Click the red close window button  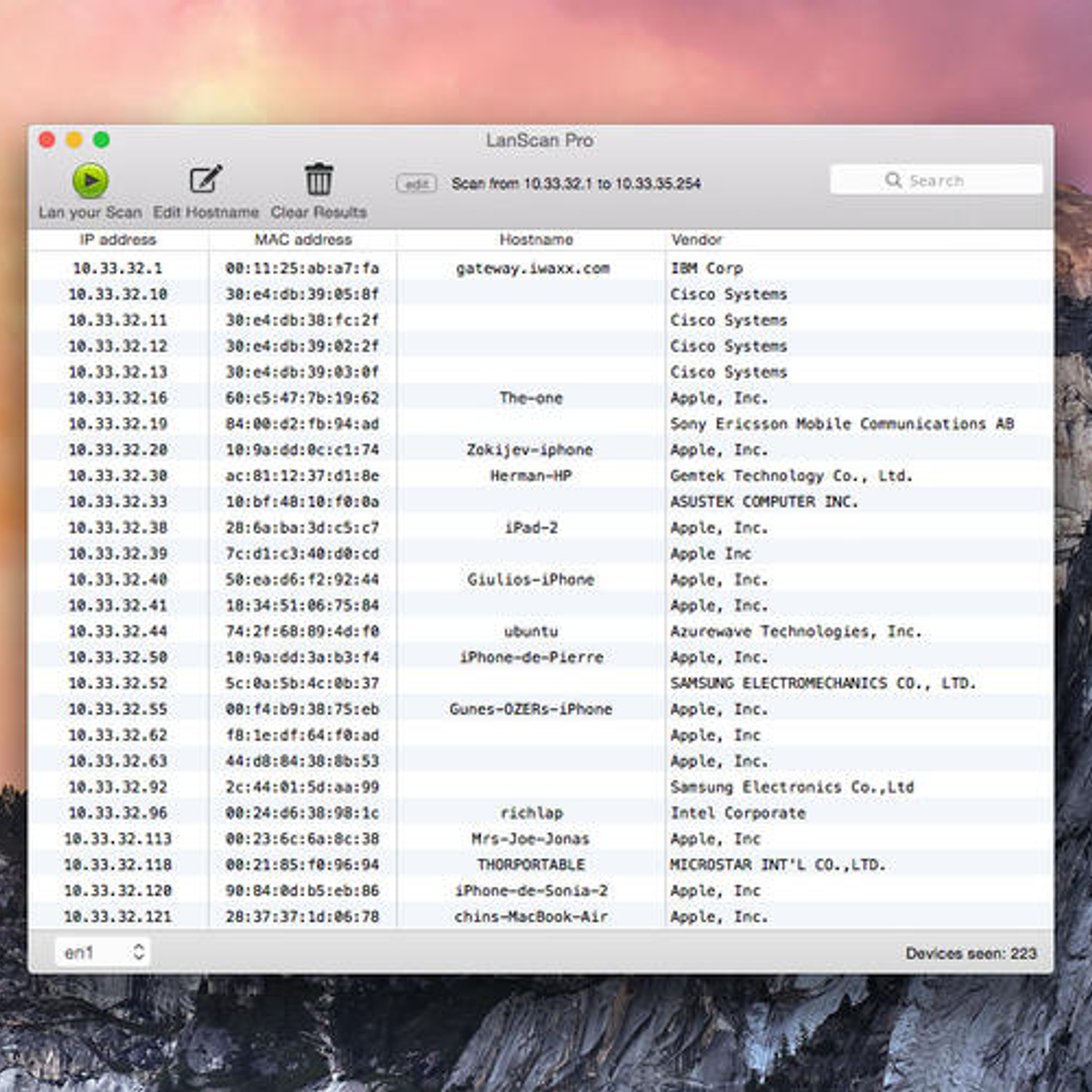47,140
